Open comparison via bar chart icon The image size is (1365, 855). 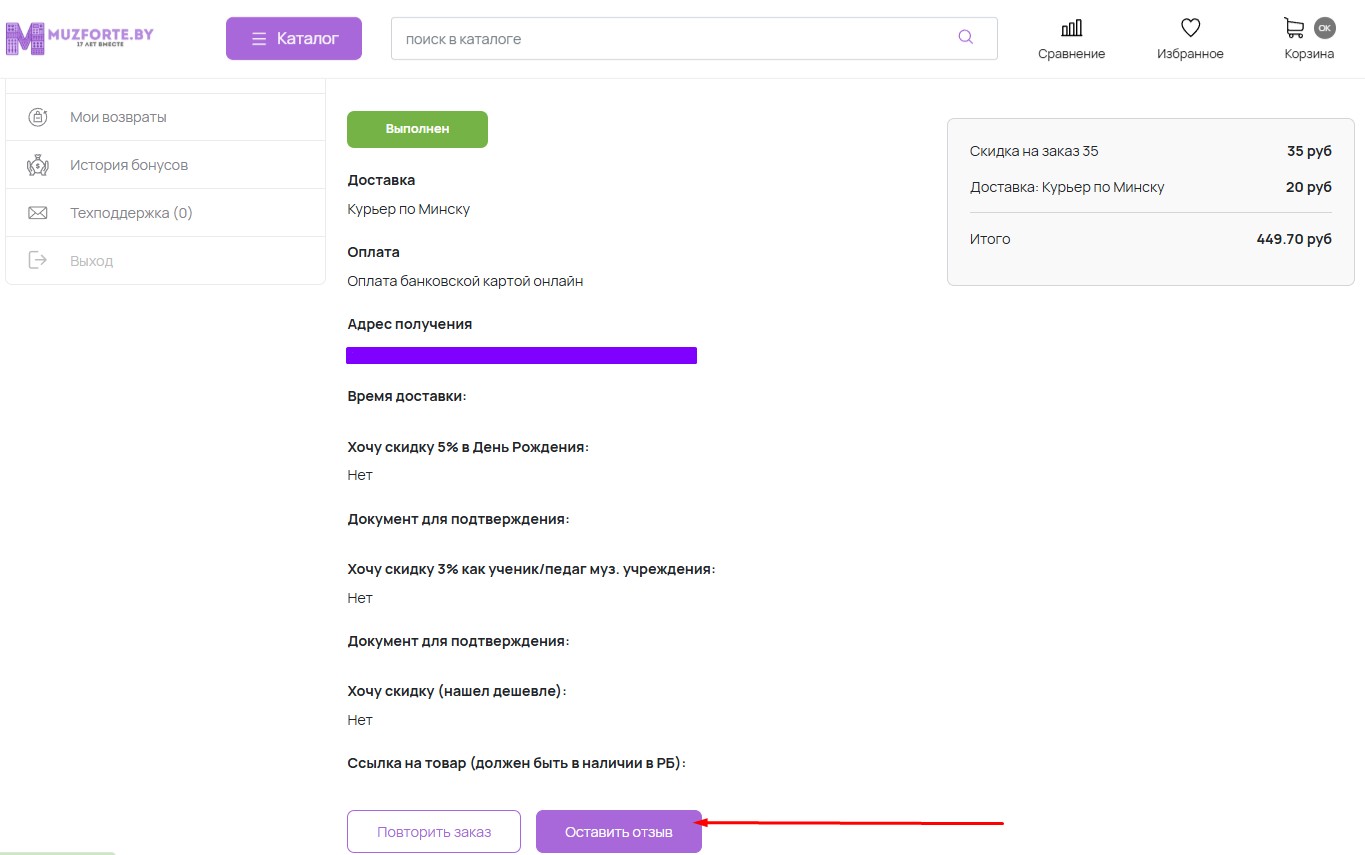tap(1071, 28)
